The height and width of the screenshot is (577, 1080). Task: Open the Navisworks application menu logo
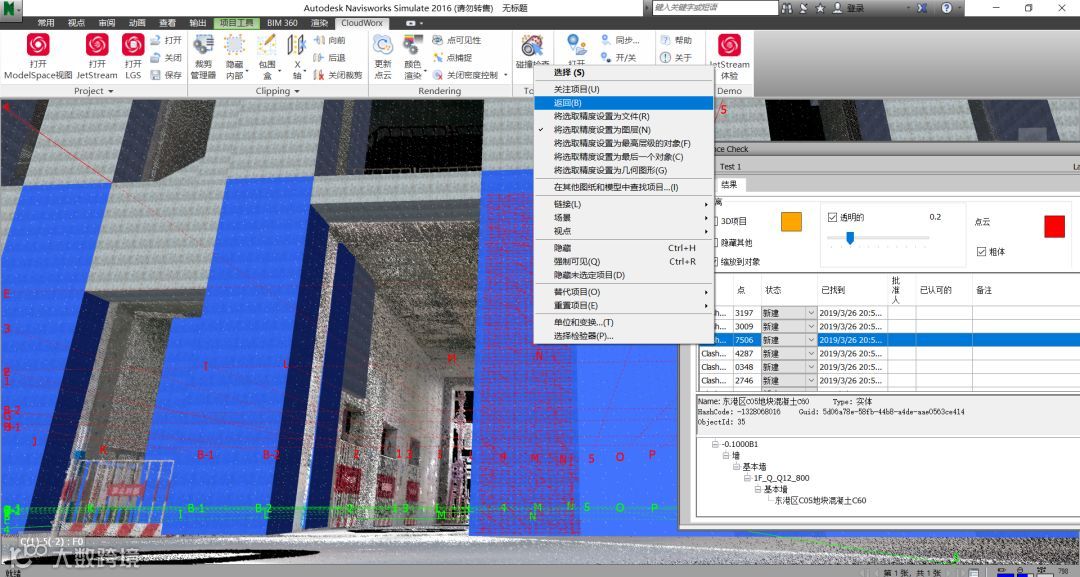pos(11,8)
